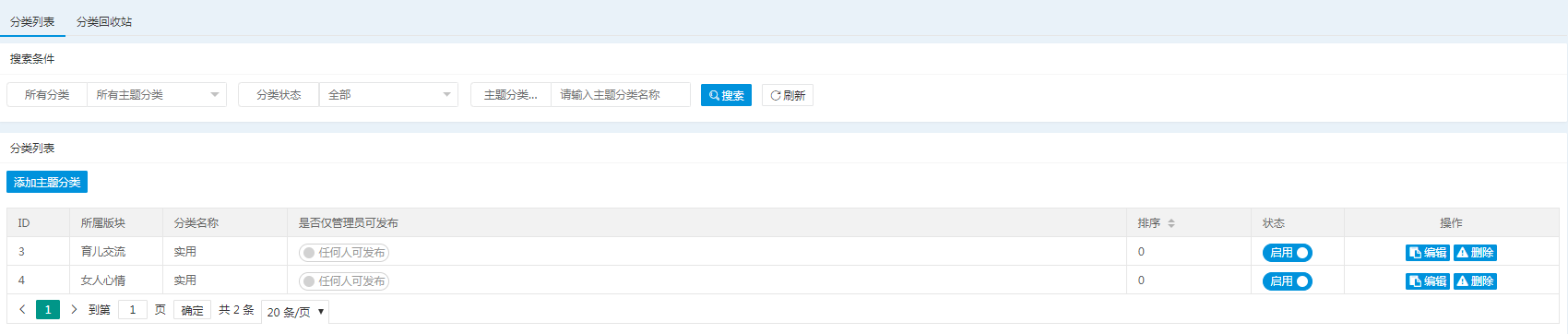Click 删除 for the 育儿交流 row
The height and width of the screenshot is (334, 1568).
coord(1475,252)
